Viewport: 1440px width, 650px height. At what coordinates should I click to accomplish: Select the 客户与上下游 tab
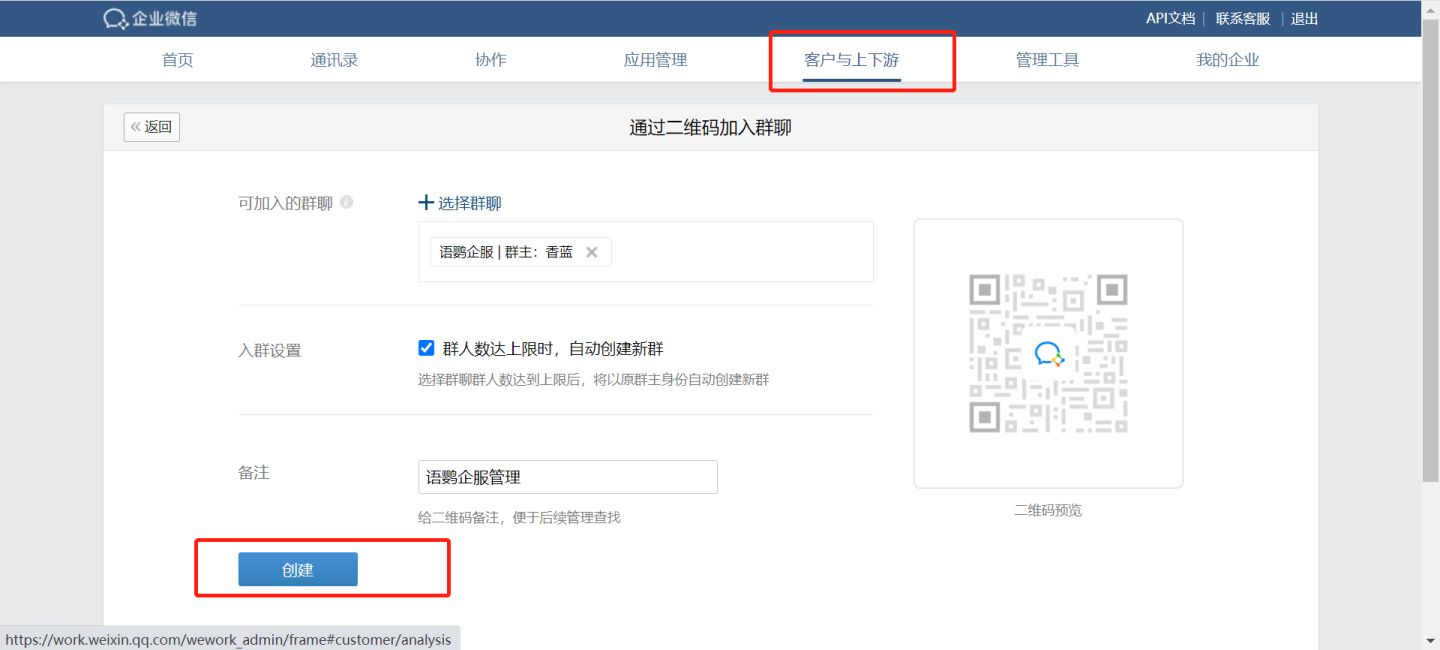click(x=852, y=60)
